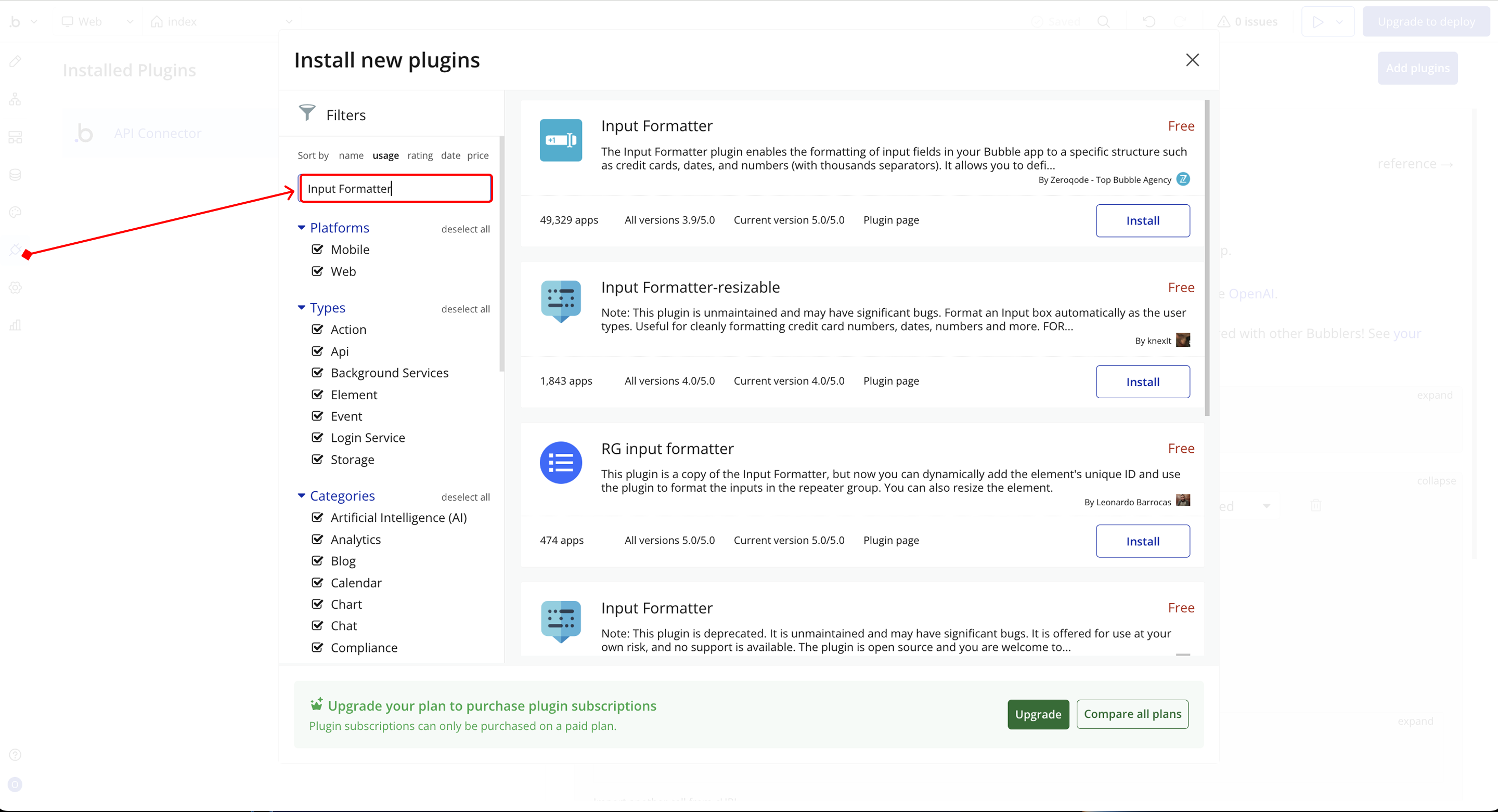
Task: Uncheck the Artificial Intelligence (AI) category
Action: click(x=317, y=517)
